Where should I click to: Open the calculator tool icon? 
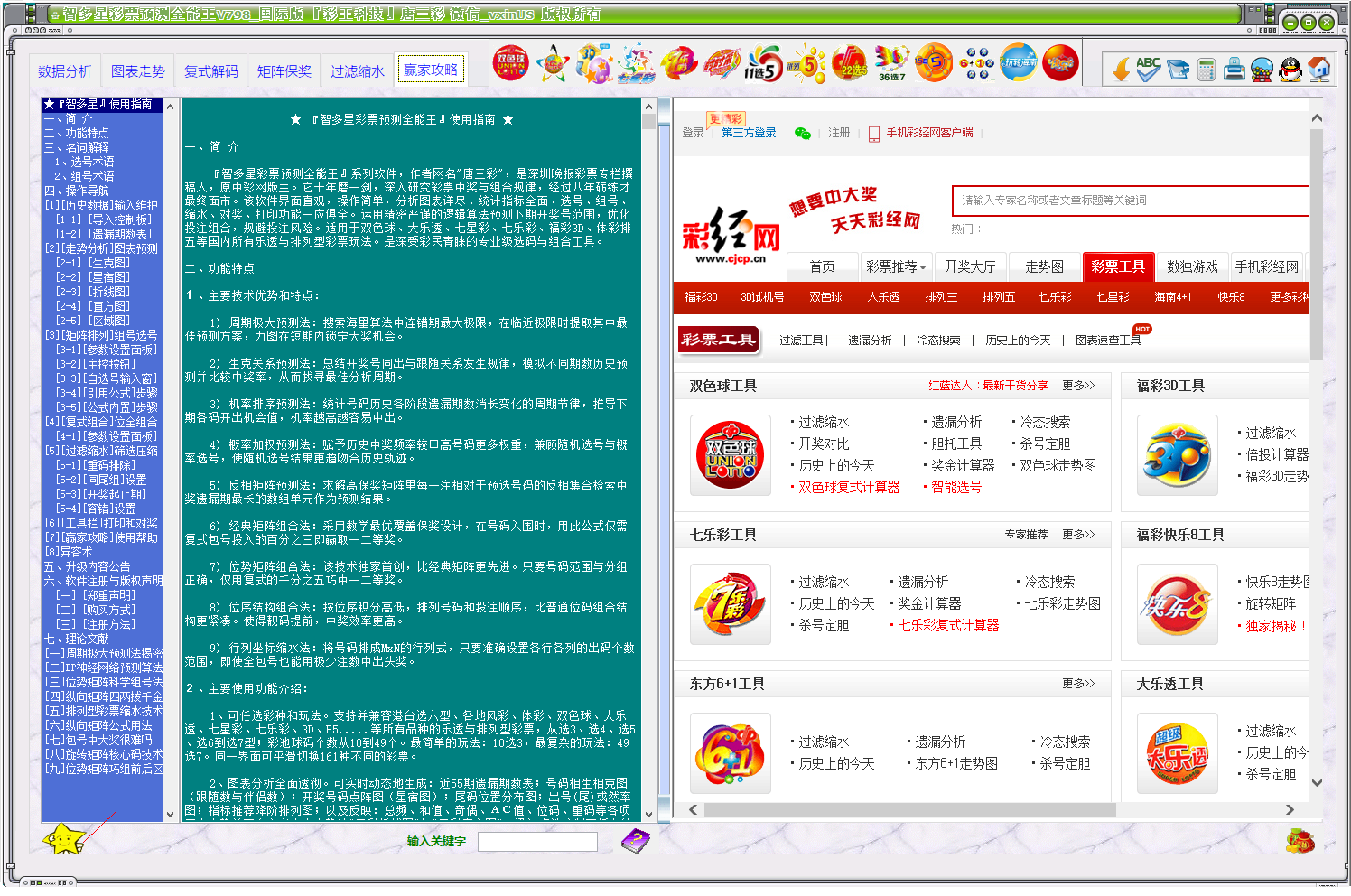coord(1207,69)
